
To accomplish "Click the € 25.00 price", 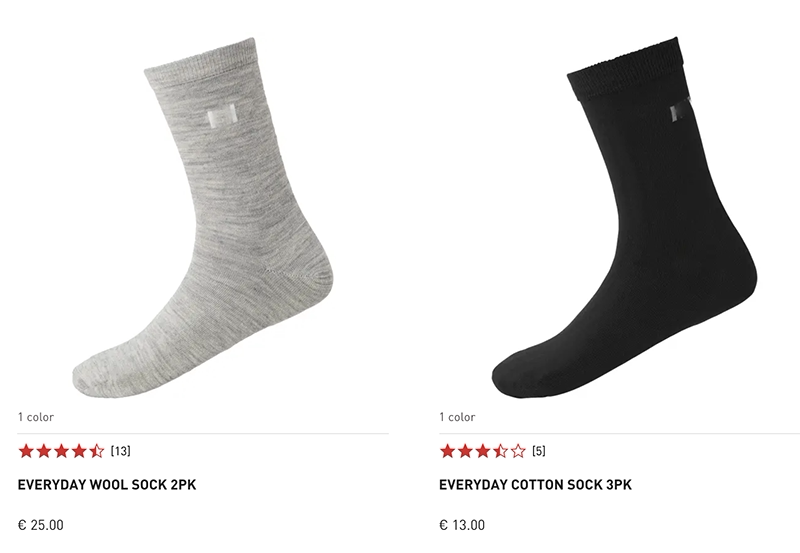I will 41,525.
